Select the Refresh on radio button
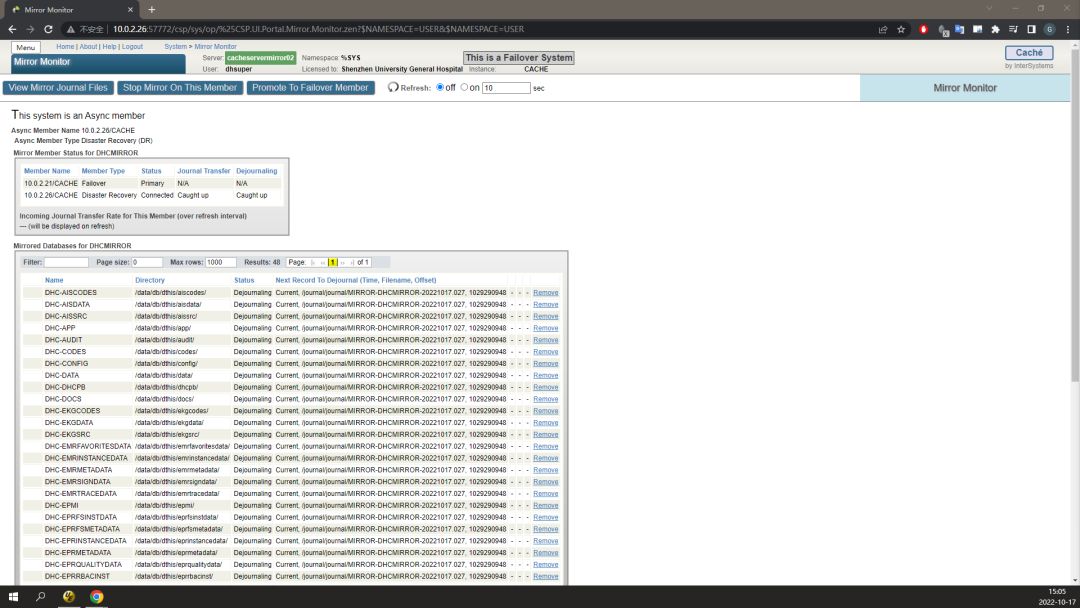The width and height of the screenshot is (1080, 608). coord(464,87)
